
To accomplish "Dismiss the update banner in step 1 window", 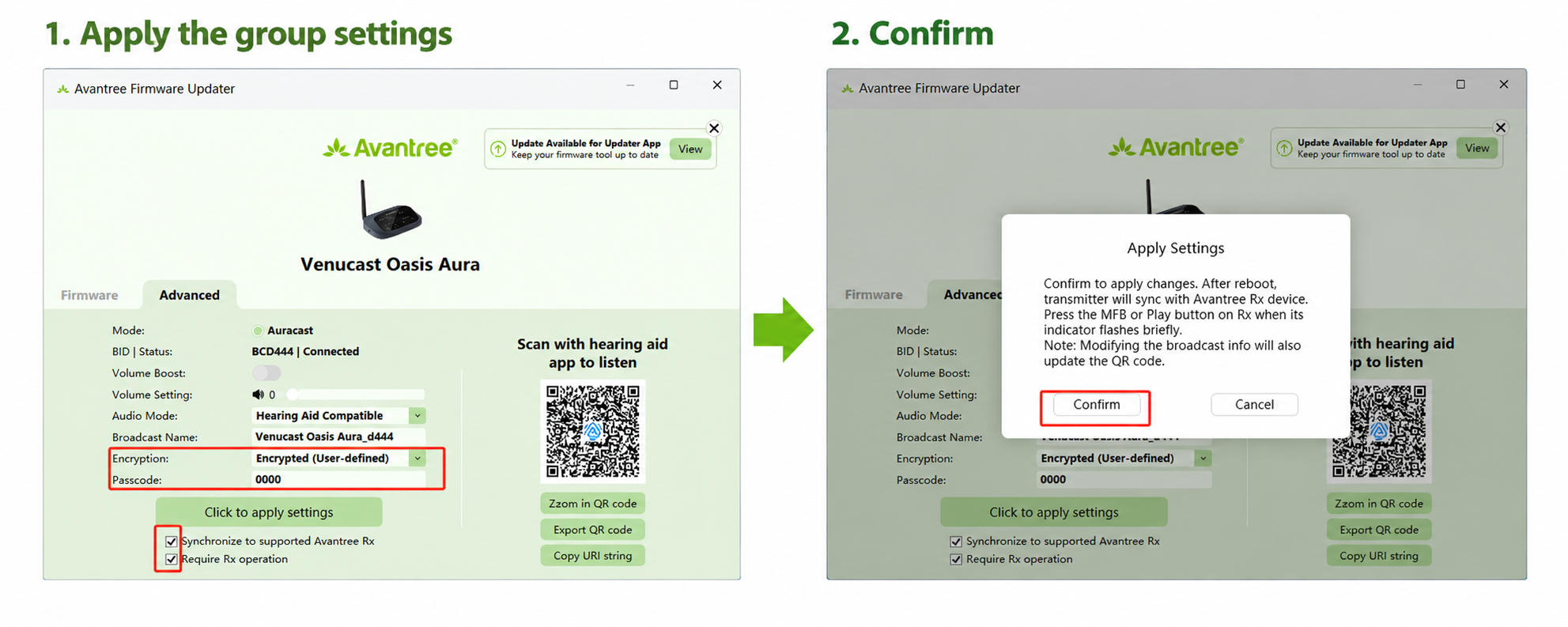I will pos(714,128).
